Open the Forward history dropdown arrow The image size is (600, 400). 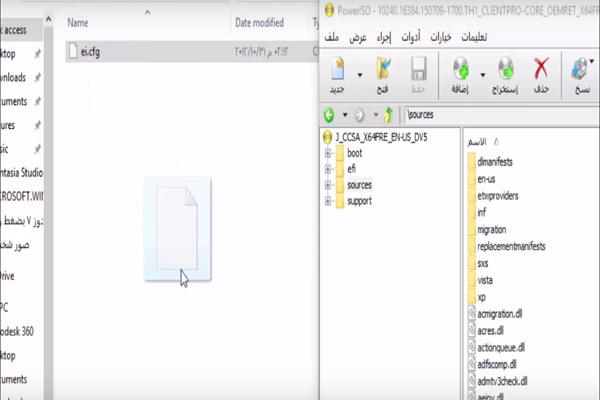pos(376,115)
